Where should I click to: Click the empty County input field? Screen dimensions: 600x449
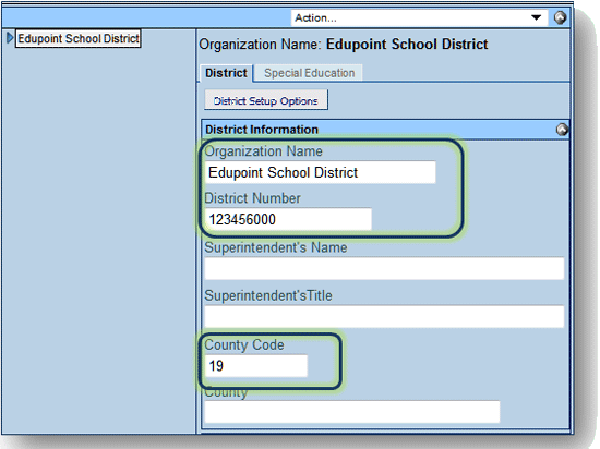pos(352,412)
